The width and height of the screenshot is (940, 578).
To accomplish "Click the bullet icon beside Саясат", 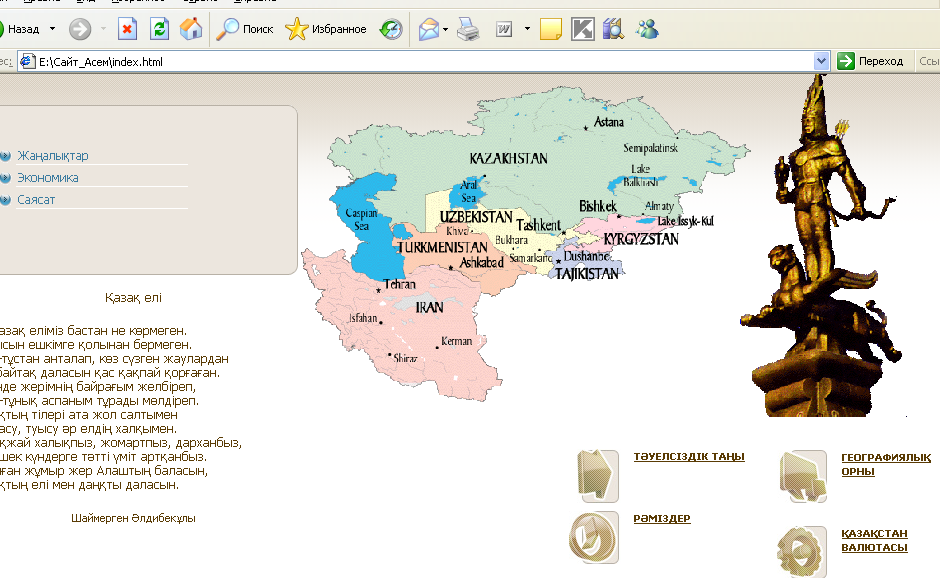I will (x=5, y=200).
